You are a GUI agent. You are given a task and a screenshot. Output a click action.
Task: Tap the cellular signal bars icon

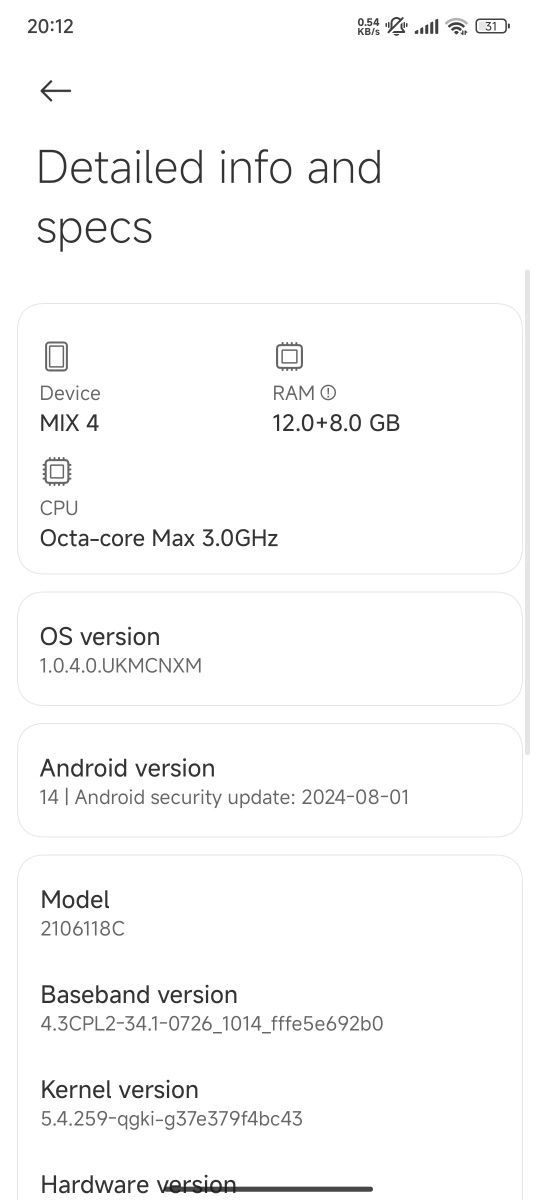tap(427, 28)
